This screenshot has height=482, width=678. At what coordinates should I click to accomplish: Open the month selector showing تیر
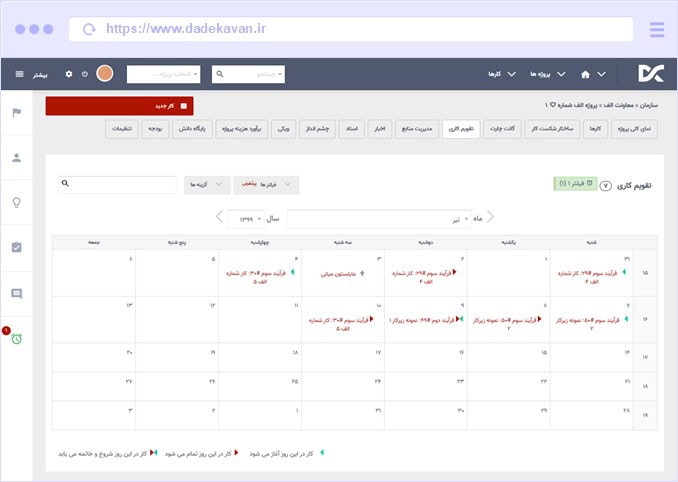tap(380, 219)
